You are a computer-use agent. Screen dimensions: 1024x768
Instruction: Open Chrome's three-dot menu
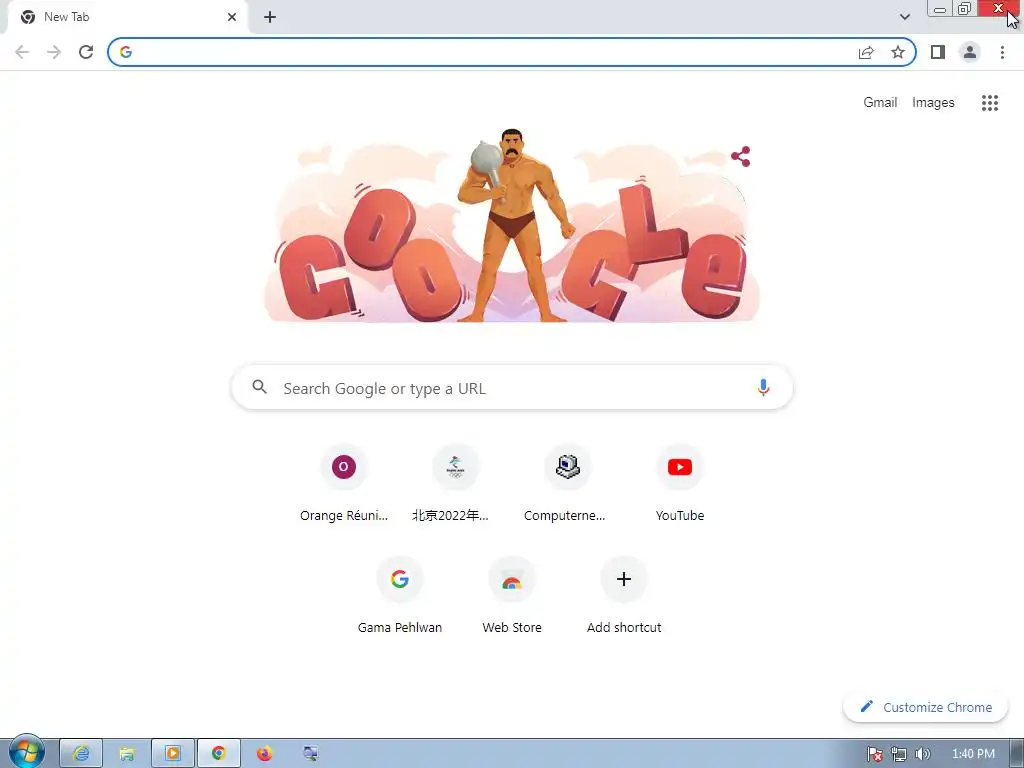tap(1002, 52)
